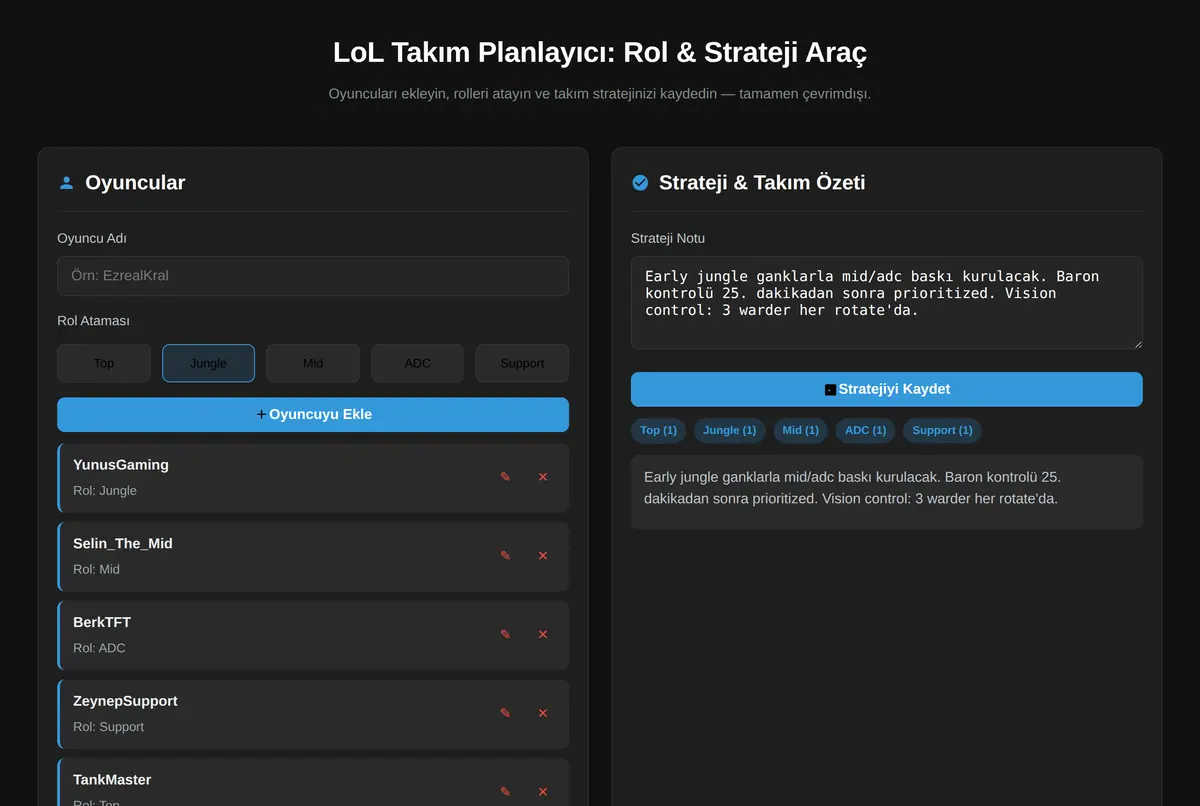Choose the Mid role
The image size is (1200, 806).
313,363
